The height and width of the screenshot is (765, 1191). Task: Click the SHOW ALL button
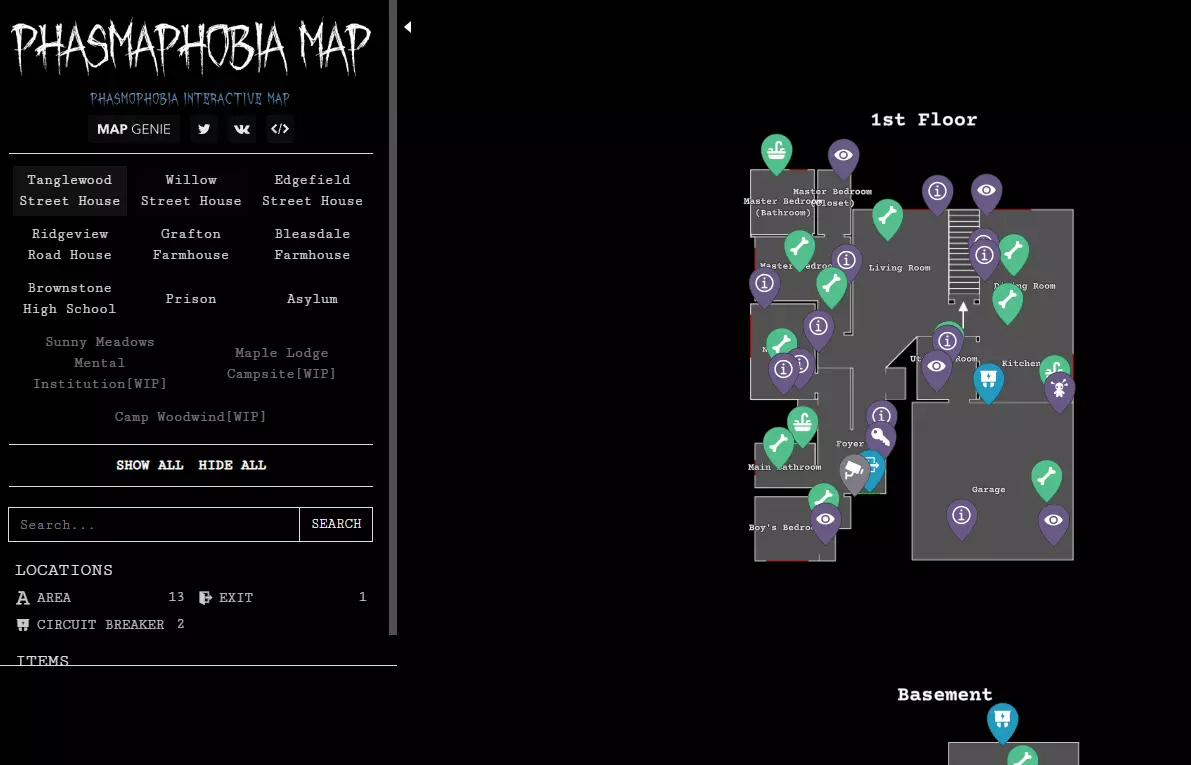tap(150, 465)
